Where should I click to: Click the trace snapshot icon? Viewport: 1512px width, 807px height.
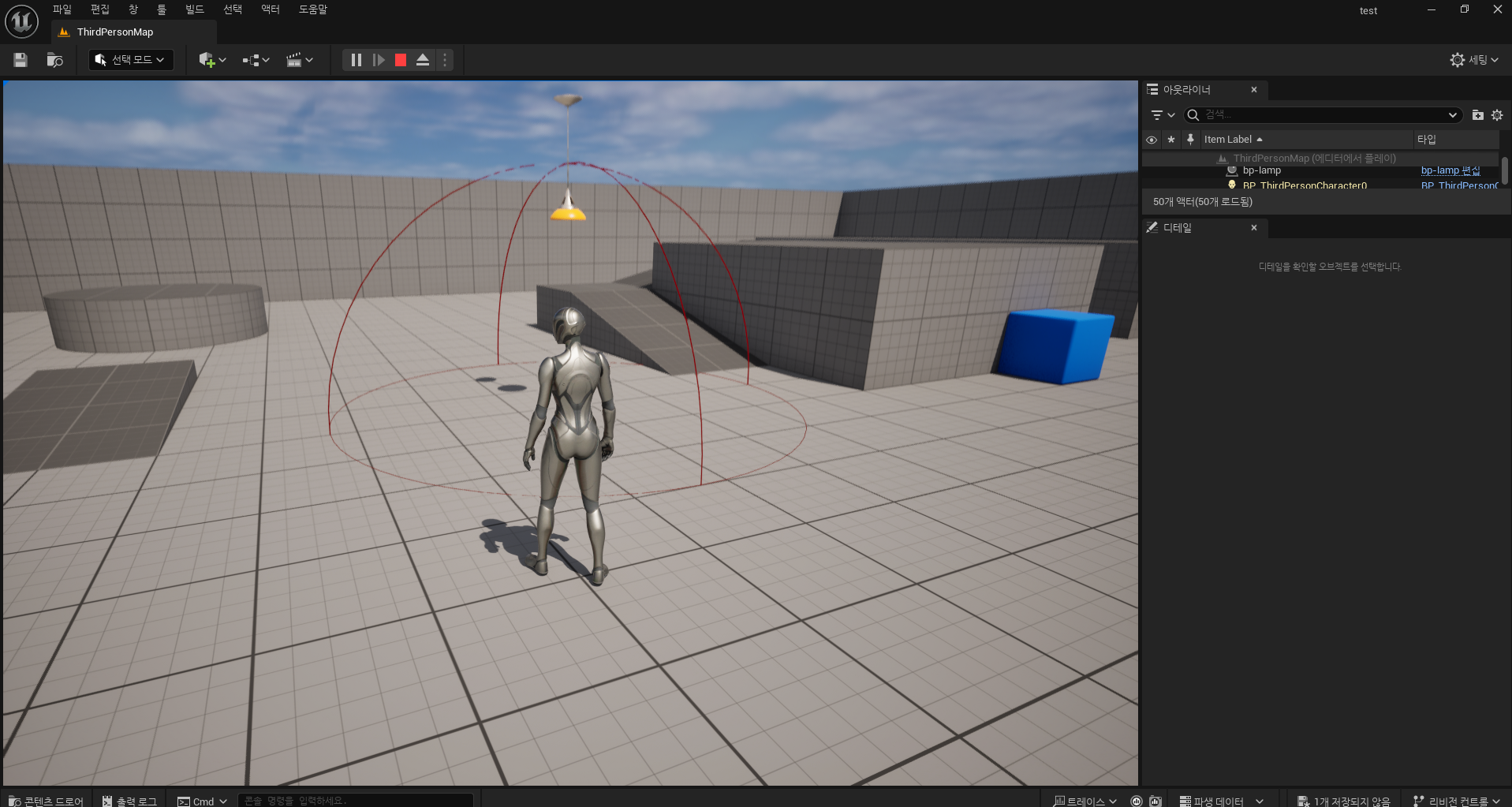[x=1155, y=801]
